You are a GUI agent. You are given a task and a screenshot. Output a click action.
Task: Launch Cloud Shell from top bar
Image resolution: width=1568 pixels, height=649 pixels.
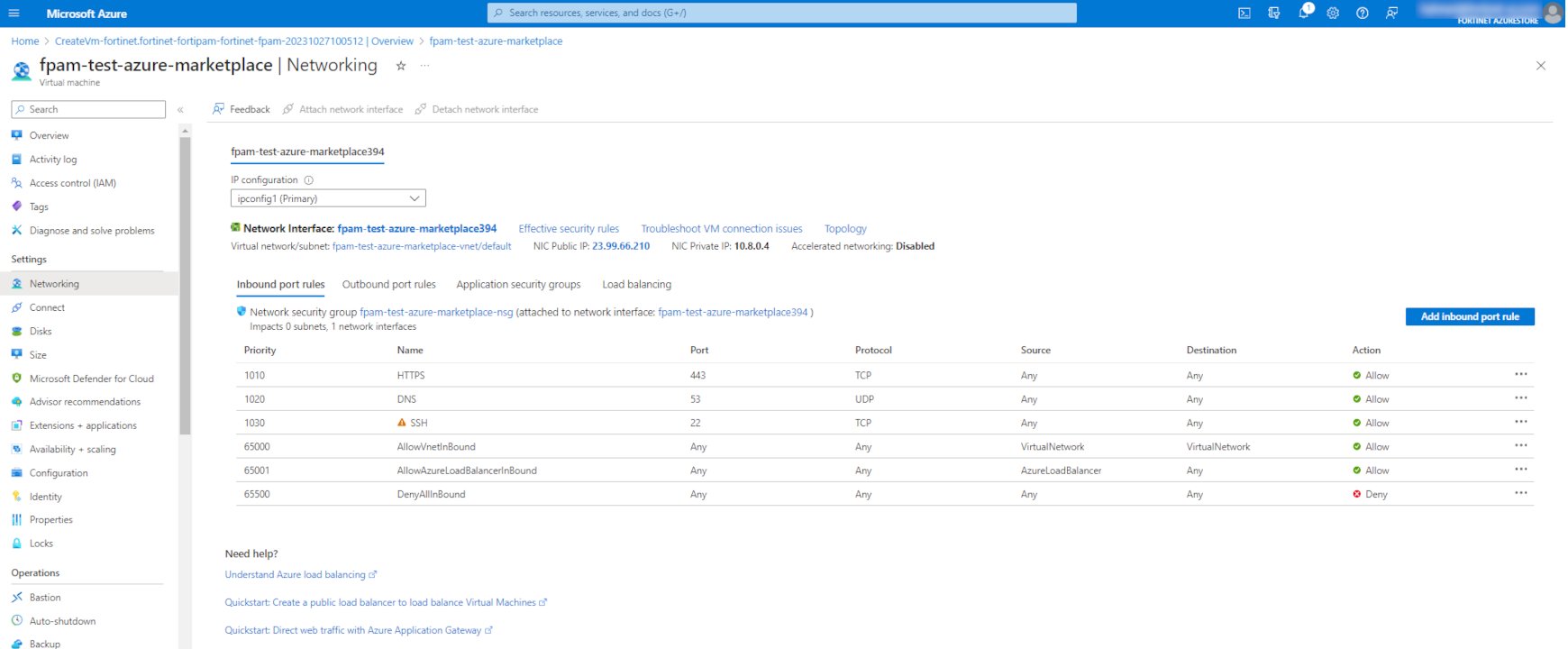coord(1244,13)
